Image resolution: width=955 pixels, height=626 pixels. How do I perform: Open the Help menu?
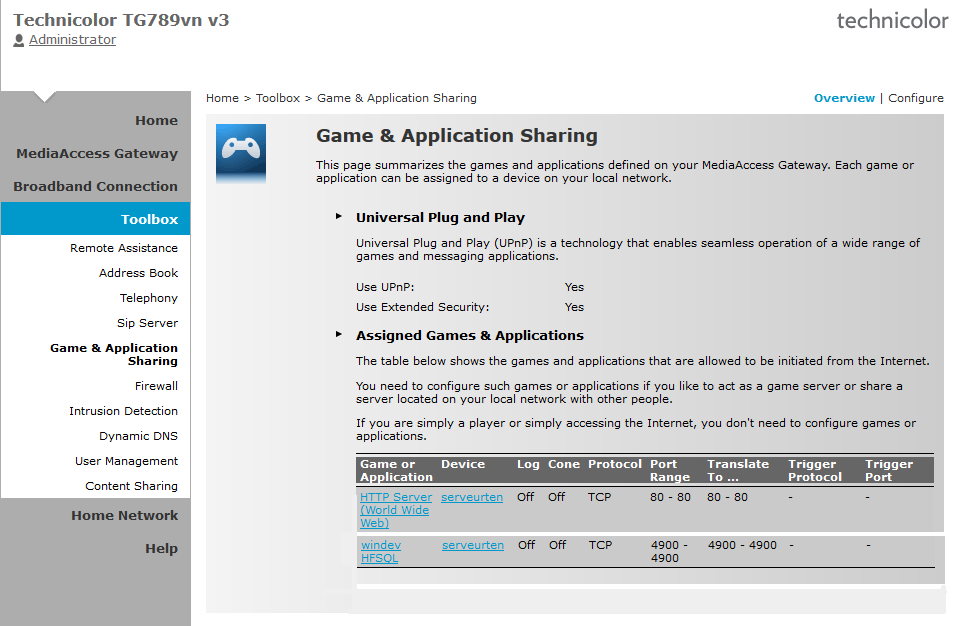pyautogui.click(x=161, y=548)
